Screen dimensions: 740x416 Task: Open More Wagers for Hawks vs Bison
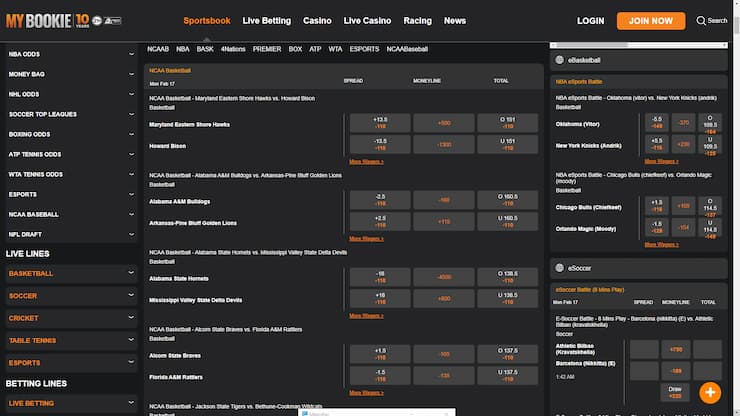(366, 161)
